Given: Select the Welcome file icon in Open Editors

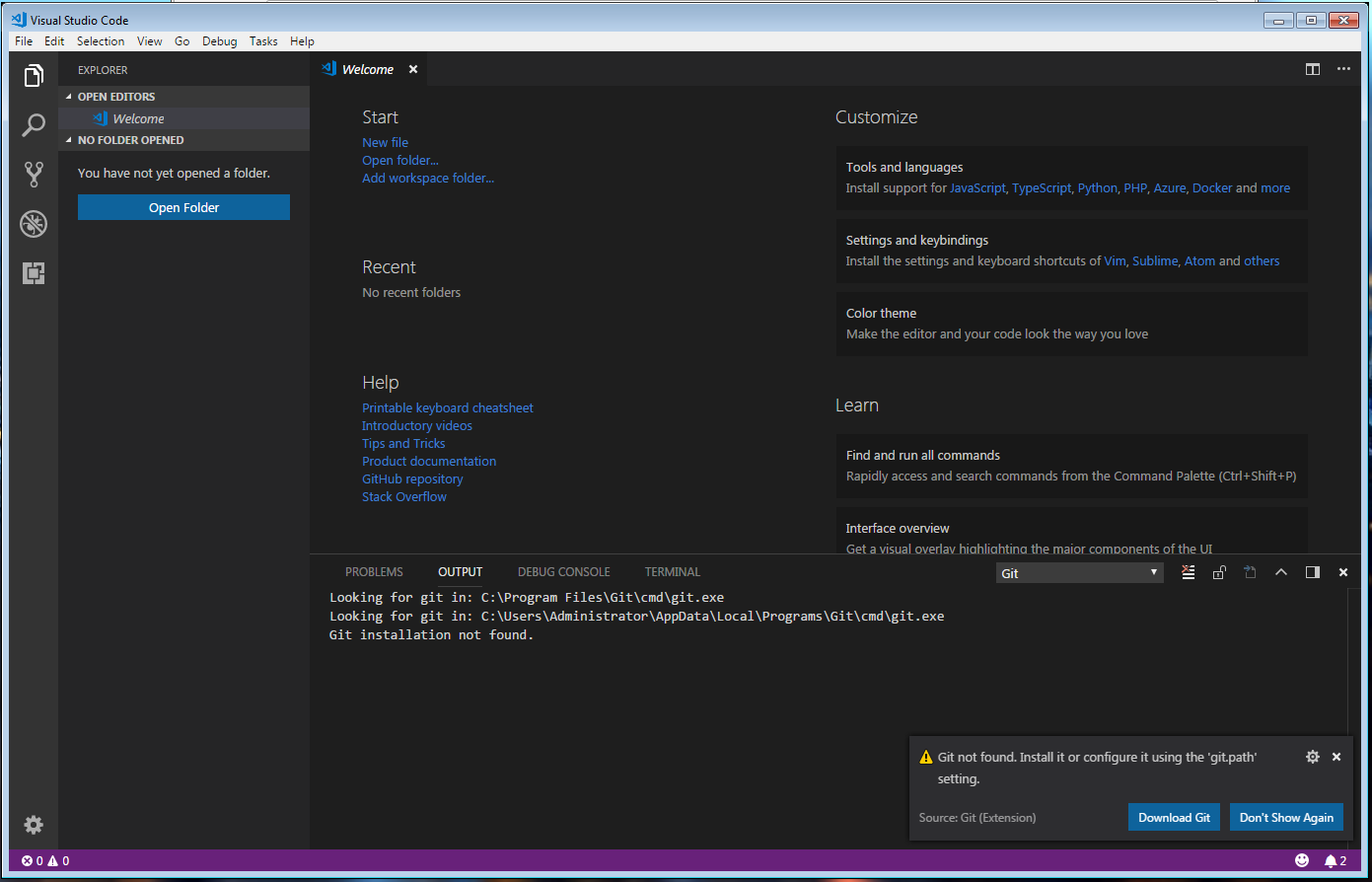Looking at the screenshot, I should click(100, 118).
